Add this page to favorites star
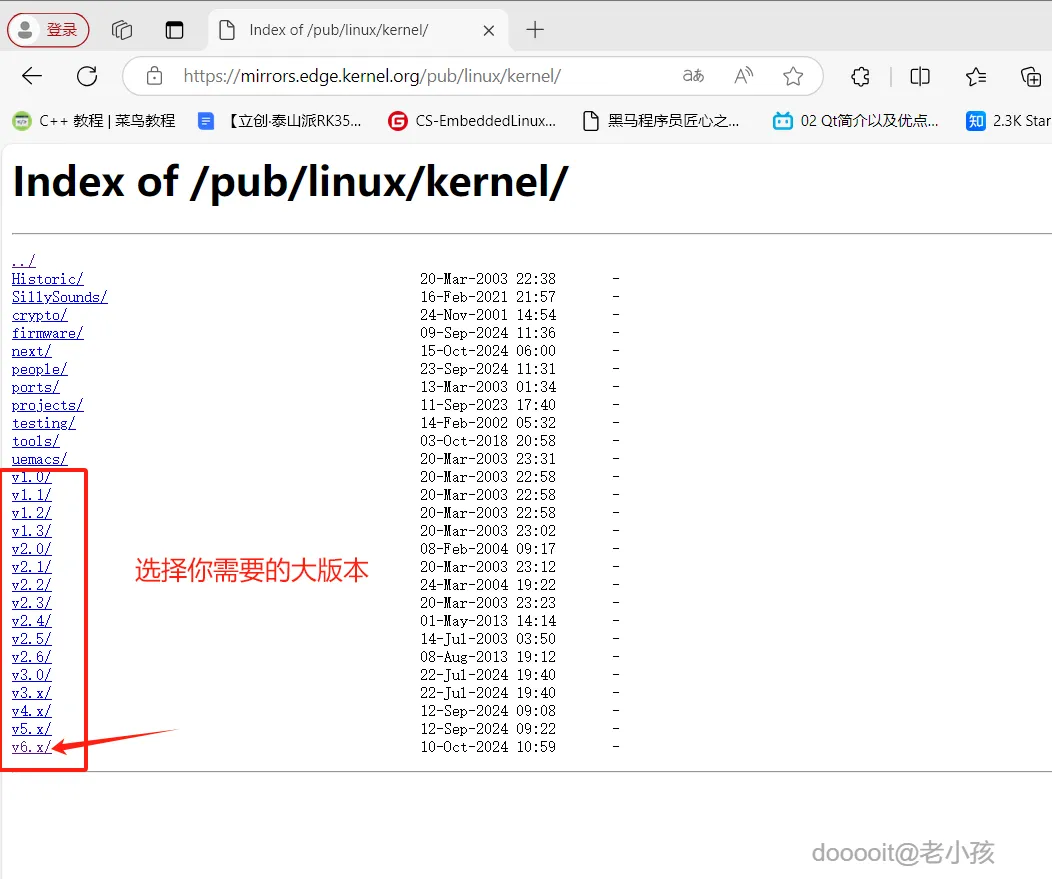 coord(793,76)
